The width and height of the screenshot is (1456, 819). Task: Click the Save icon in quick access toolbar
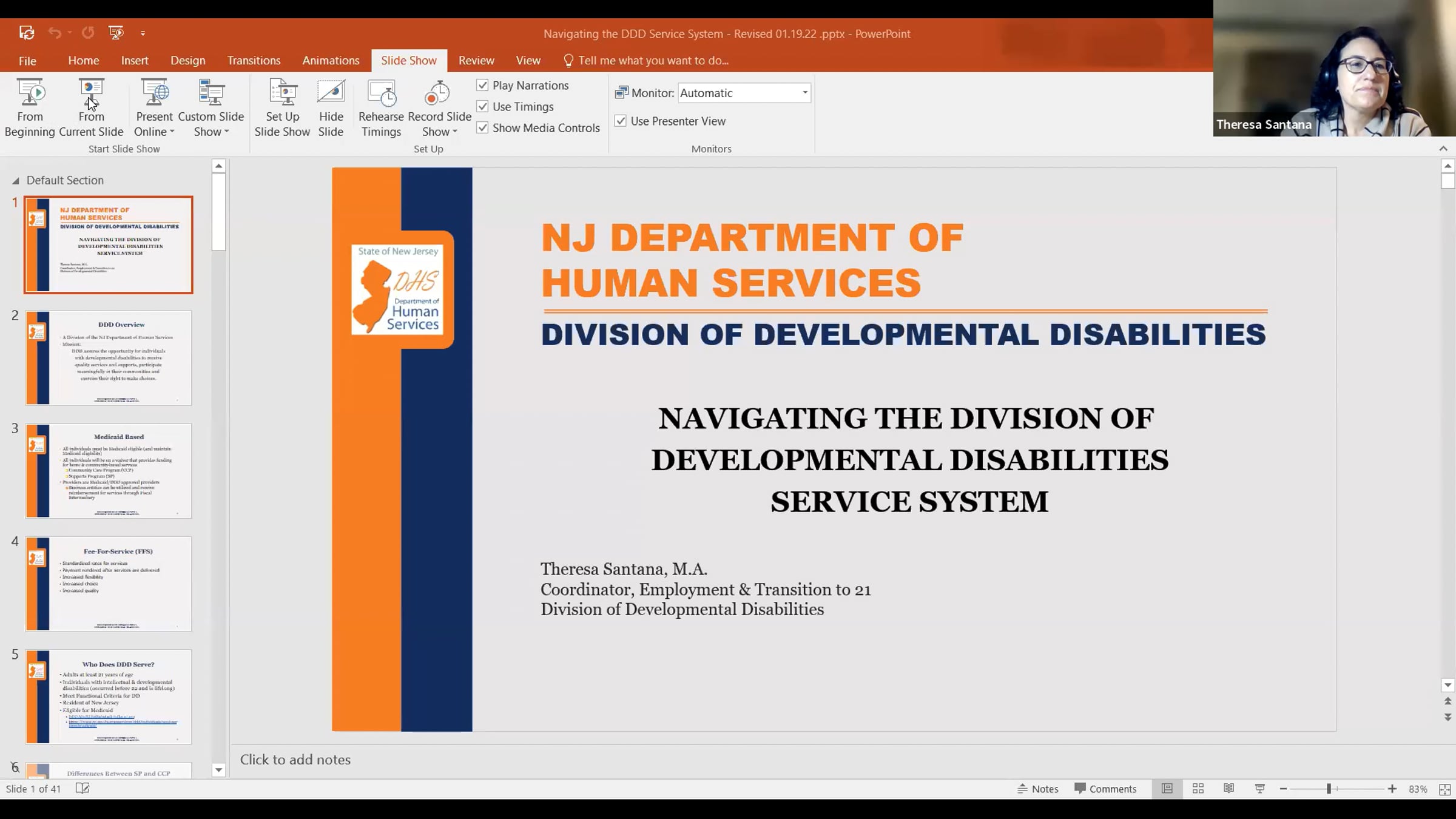pyautogui.click(x=26, y=33)
